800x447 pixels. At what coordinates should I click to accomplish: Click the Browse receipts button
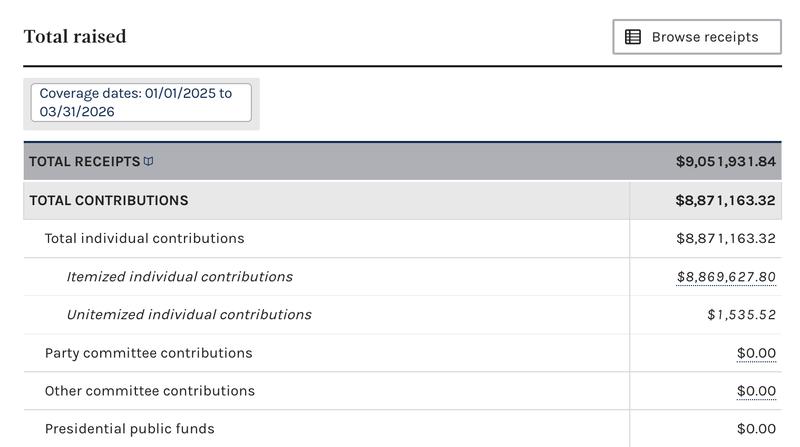697,37
